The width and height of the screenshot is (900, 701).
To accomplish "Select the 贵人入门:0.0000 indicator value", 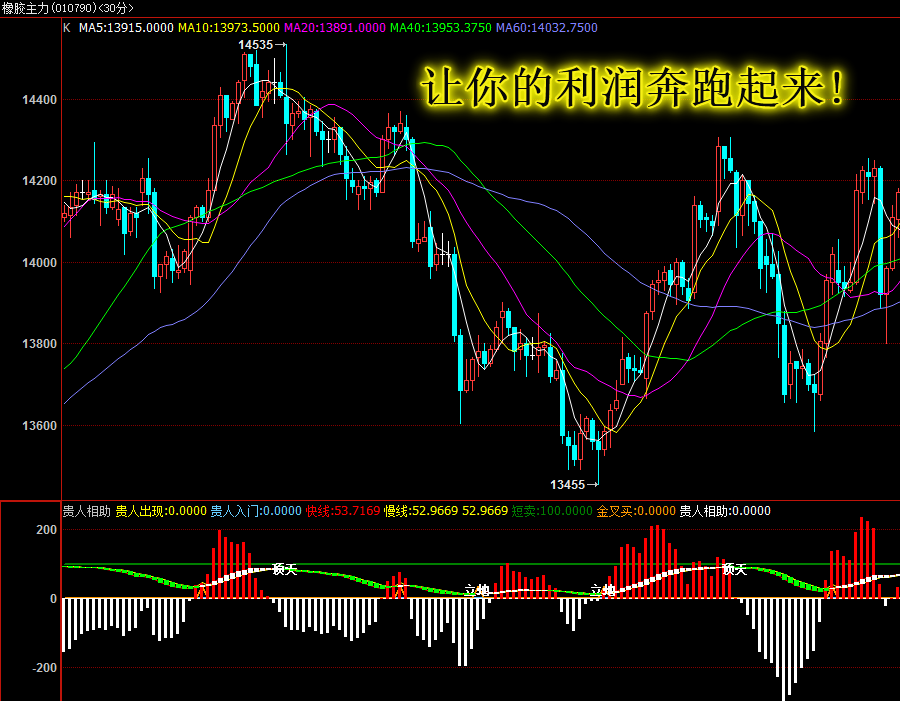I will point(256,511).
